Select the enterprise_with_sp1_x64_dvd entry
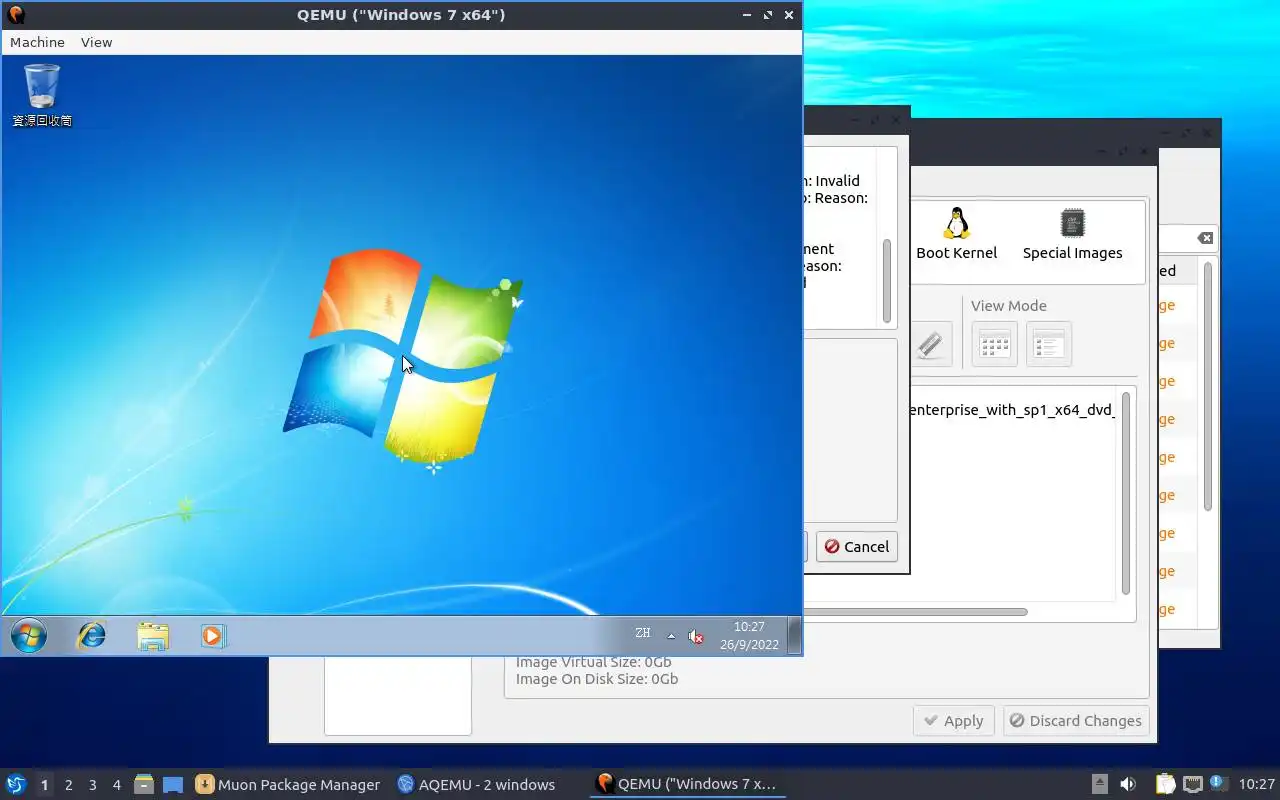This screenshot has width=1280, height=800. tap(1013, 410)
